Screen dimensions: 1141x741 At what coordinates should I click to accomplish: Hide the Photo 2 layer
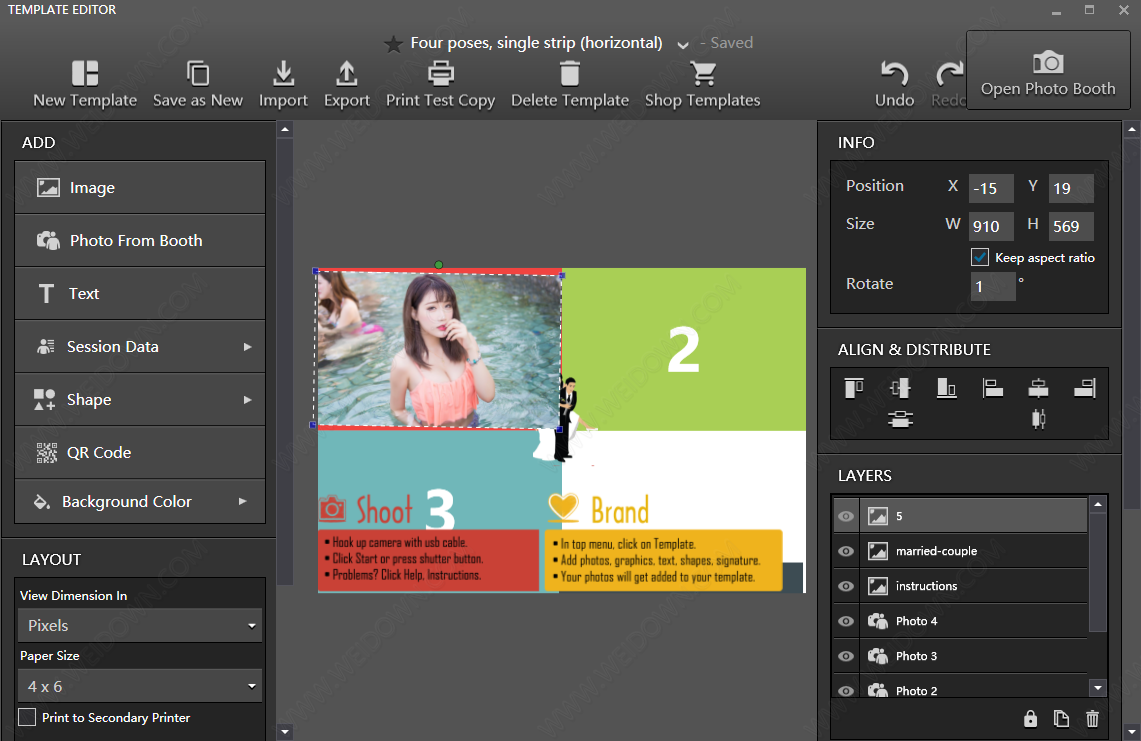click(x=846, y=690)
